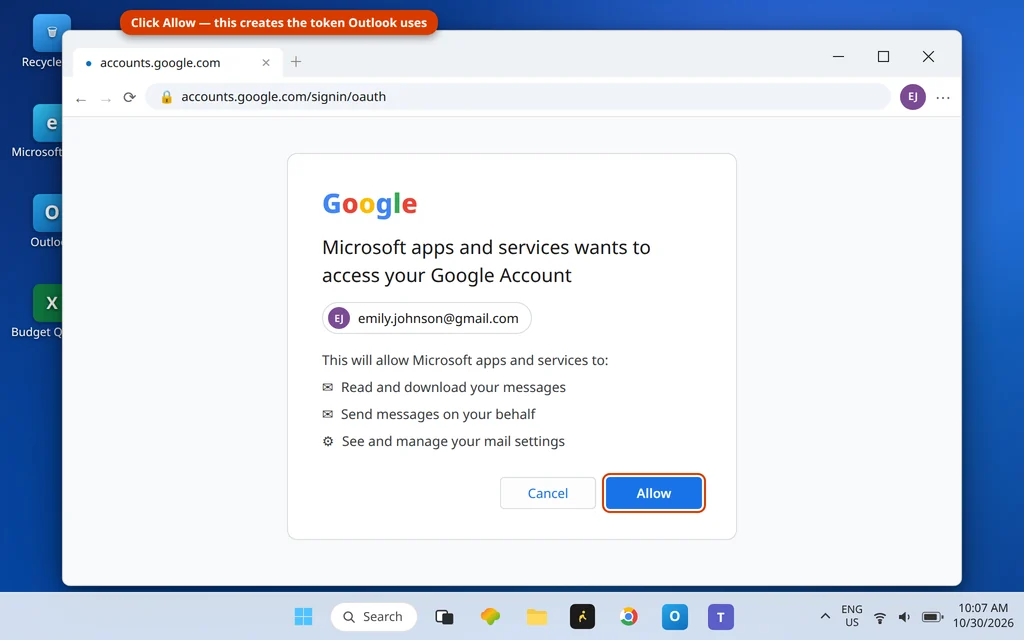Image resolution: width=1024 pixels, height=640 pixels.
Task: Open Wi-Fi settings from the system tray
Action: (880, 617)
